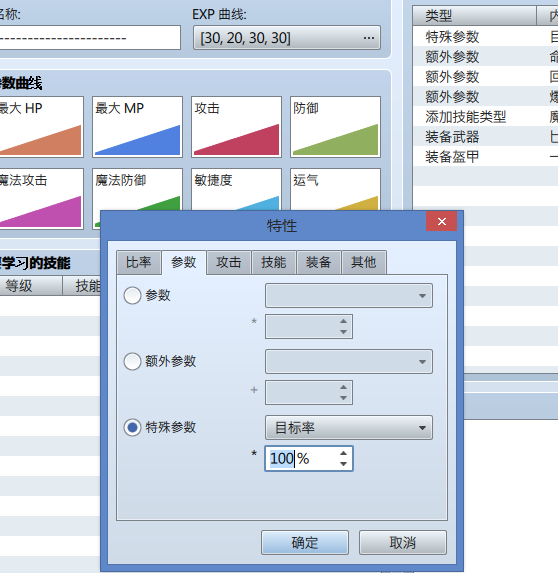This screenshot has width=558, height=573.
Task: Click the 额外参数 additive spin box
Action: (x=309, y=392)
